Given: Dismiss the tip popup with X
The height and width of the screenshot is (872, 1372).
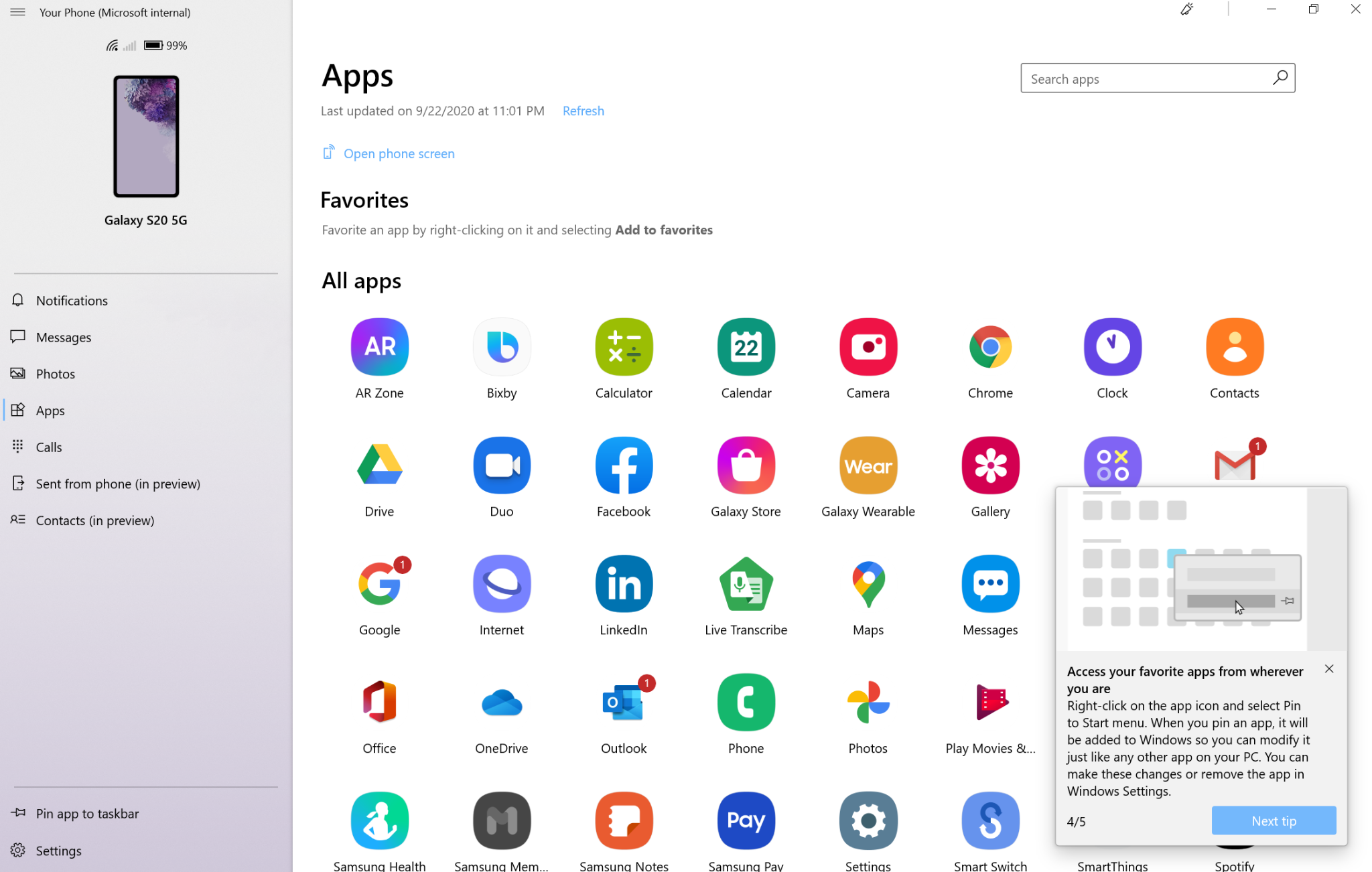Looking at the screenshot, I should (x=1329, y=669).
